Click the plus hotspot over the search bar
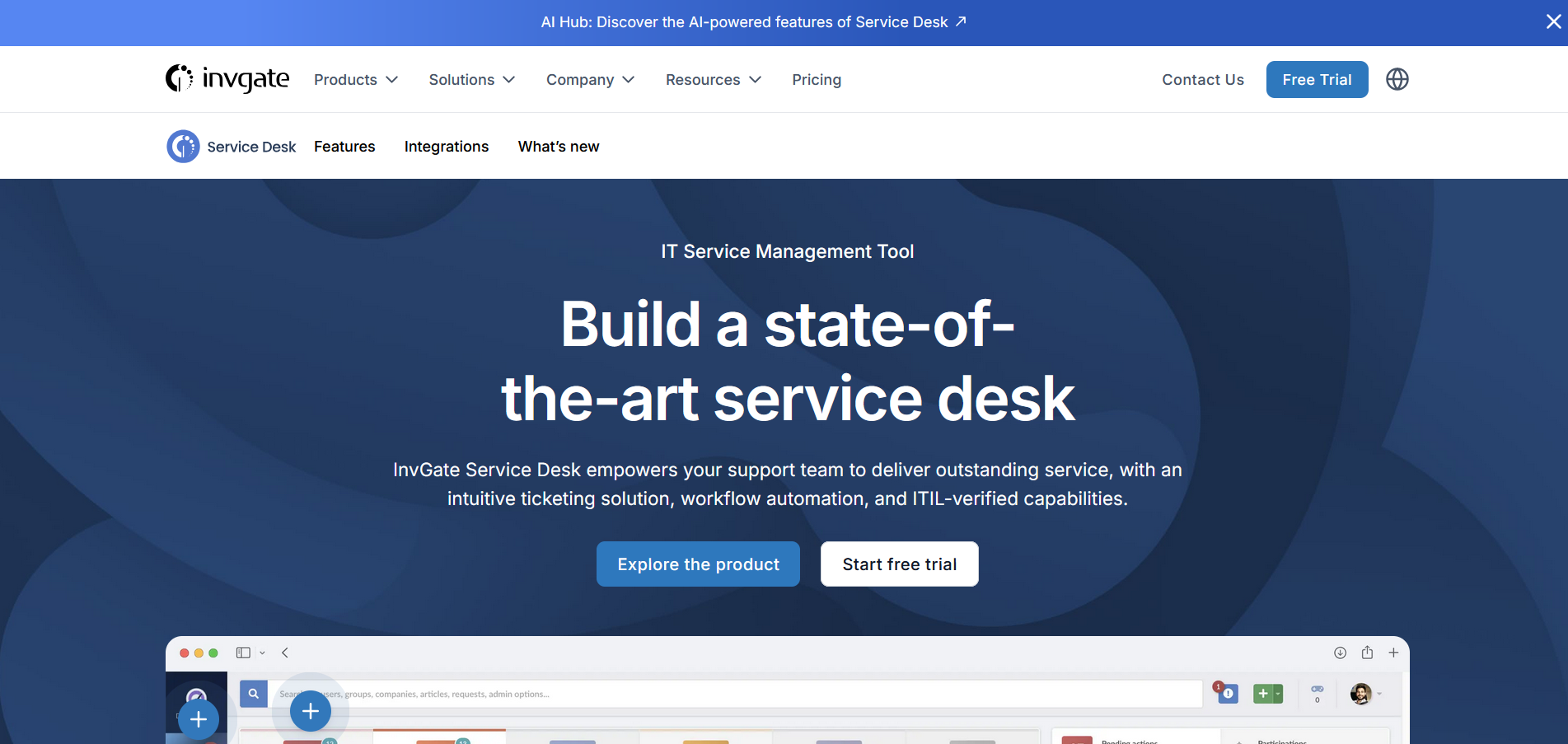 click(x=311, y=711)
